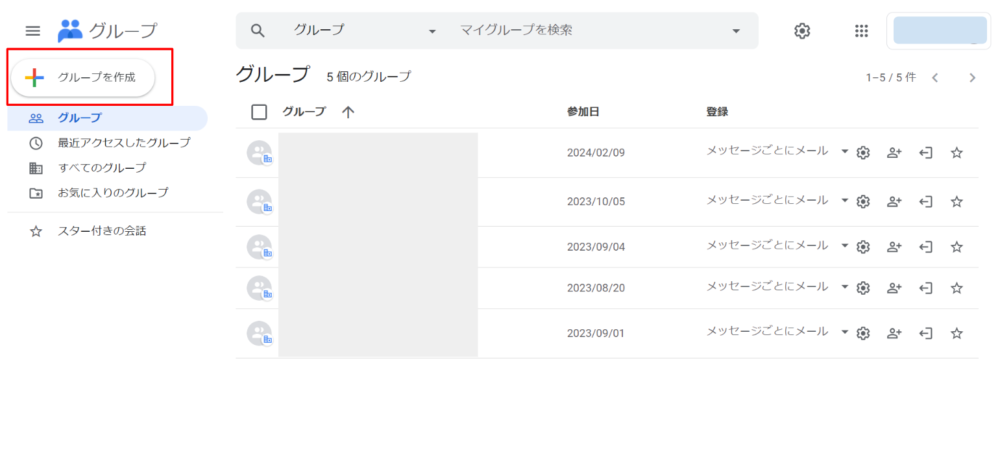Open group settings for 2023/08/20 row
Viewport: 1000px width, 450px height.
863,288
